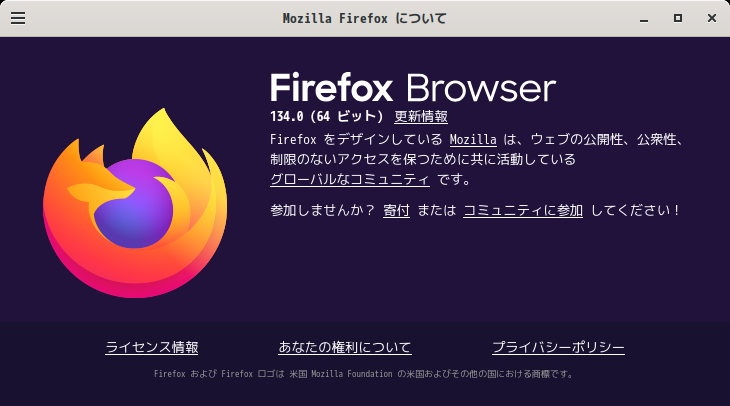Minimize the About Firefox window
730x406 pixels.
pos(644,19)
